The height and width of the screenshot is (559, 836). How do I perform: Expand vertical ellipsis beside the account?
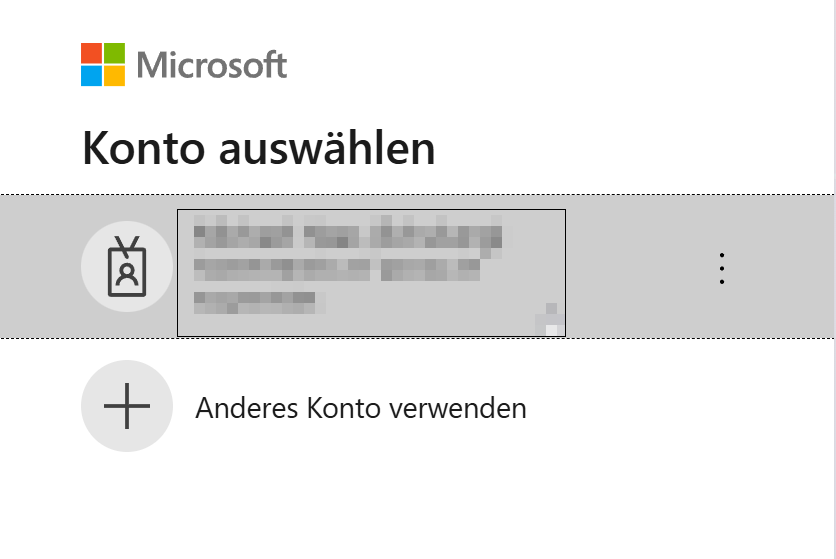tap(722, 268)
